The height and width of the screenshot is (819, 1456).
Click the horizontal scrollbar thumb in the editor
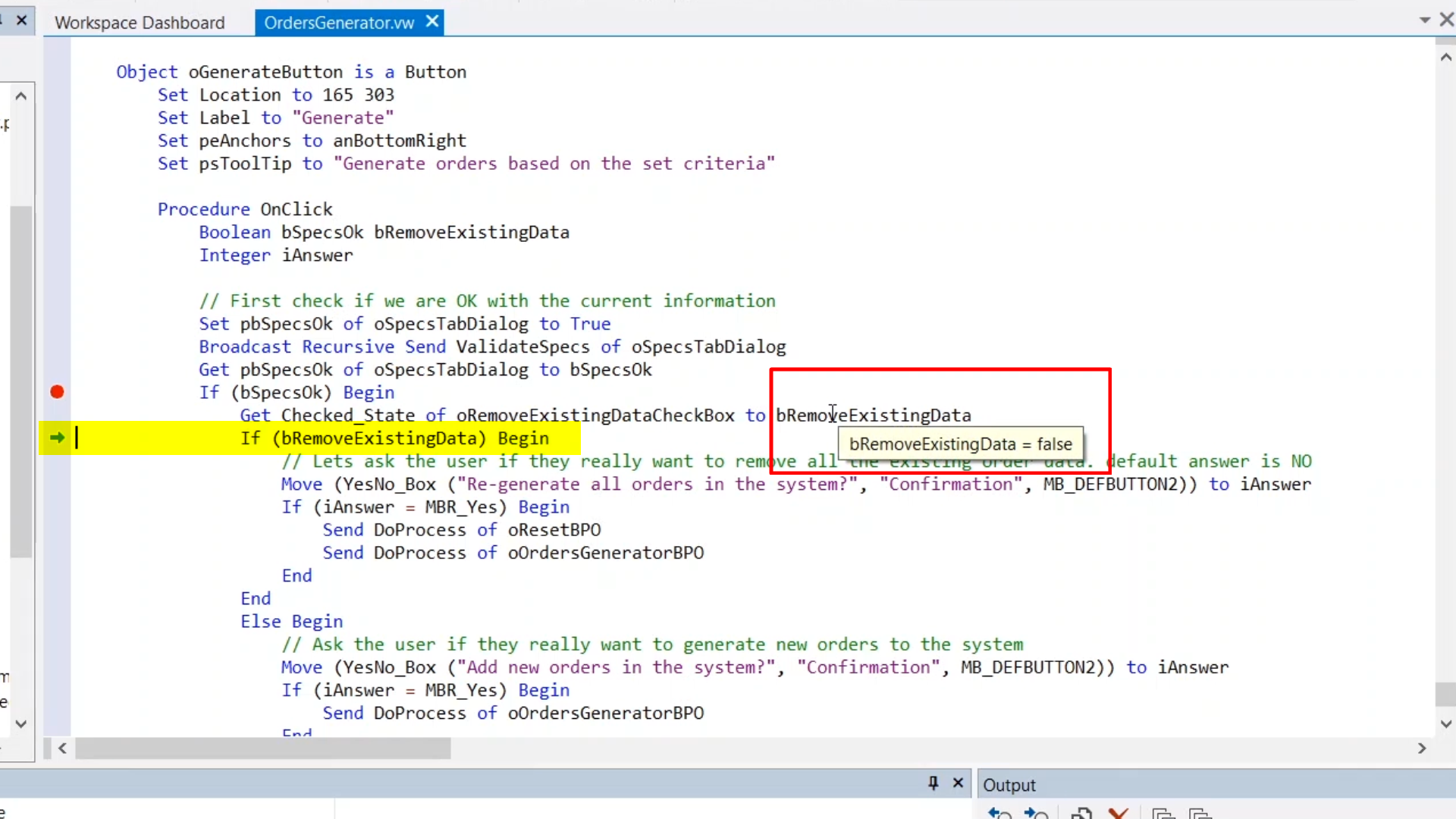tap(262, 749)
